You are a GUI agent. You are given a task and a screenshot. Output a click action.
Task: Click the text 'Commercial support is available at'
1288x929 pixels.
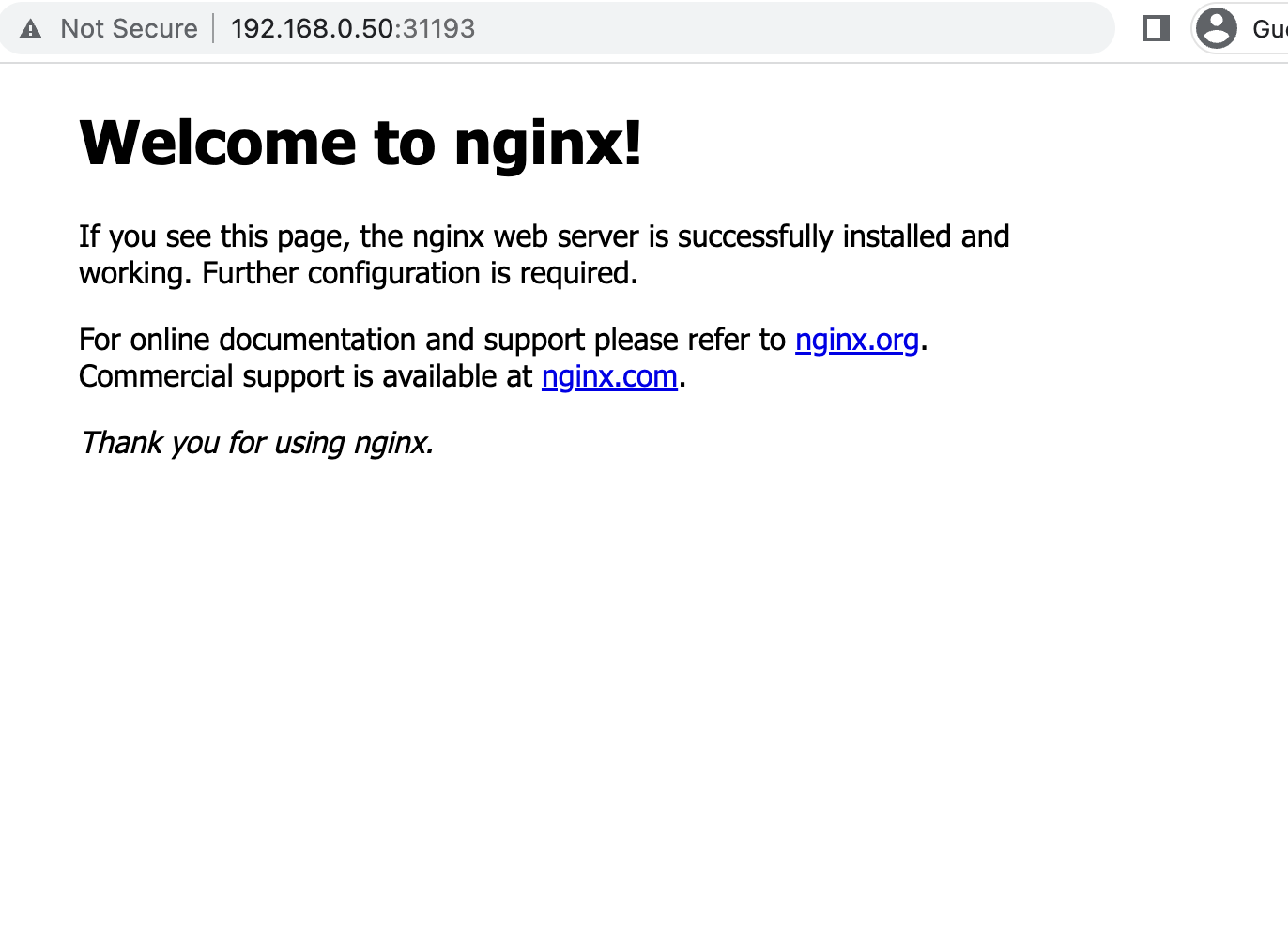[306, 376]
